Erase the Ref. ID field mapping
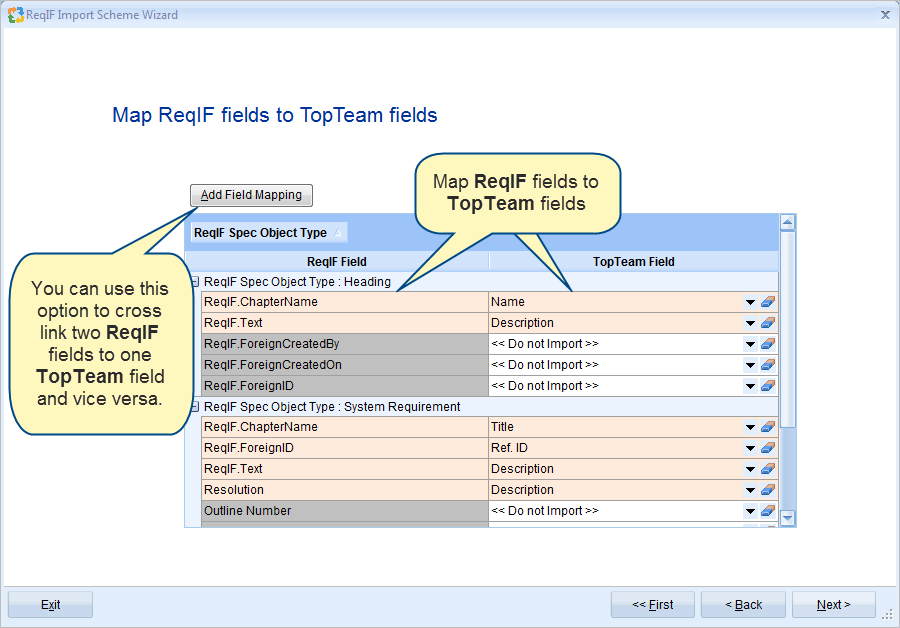This screenshot has width=900, height=628. tap(767, 448)
